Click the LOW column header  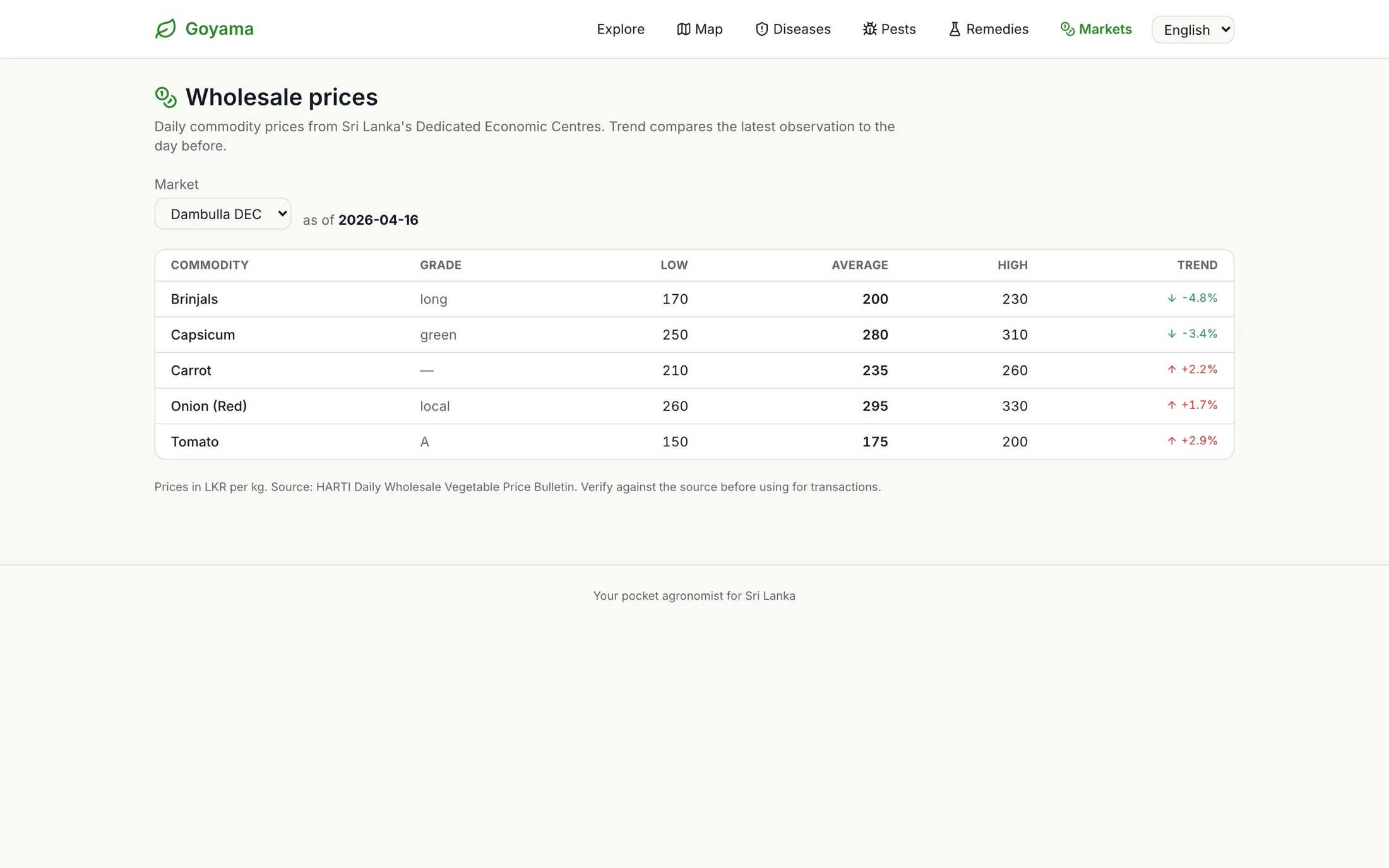click(x=674, y=265)
